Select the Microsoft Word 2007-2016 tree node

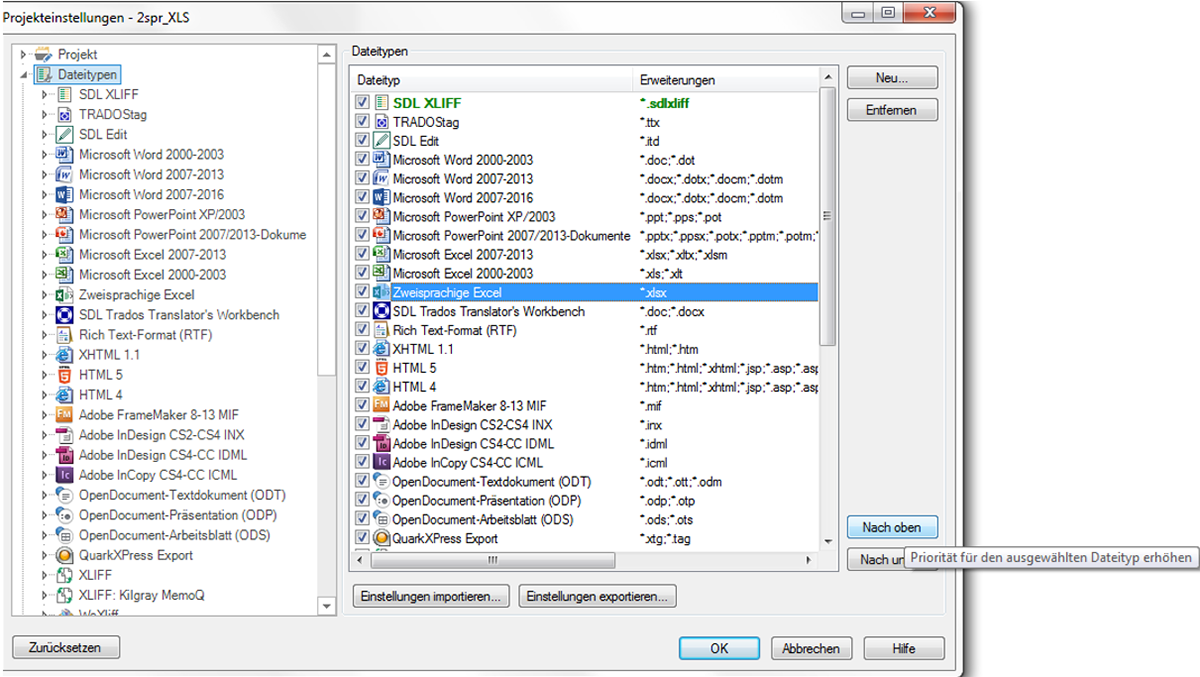pos(151,194)
